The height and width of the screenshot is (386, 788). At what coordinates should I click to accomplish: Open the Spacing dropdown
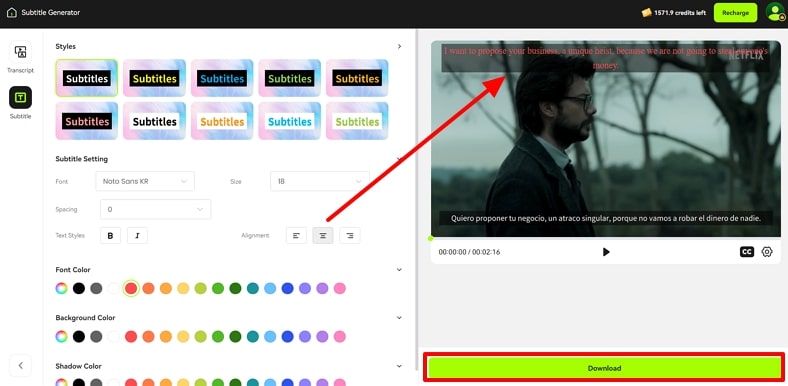coord(155,209)
